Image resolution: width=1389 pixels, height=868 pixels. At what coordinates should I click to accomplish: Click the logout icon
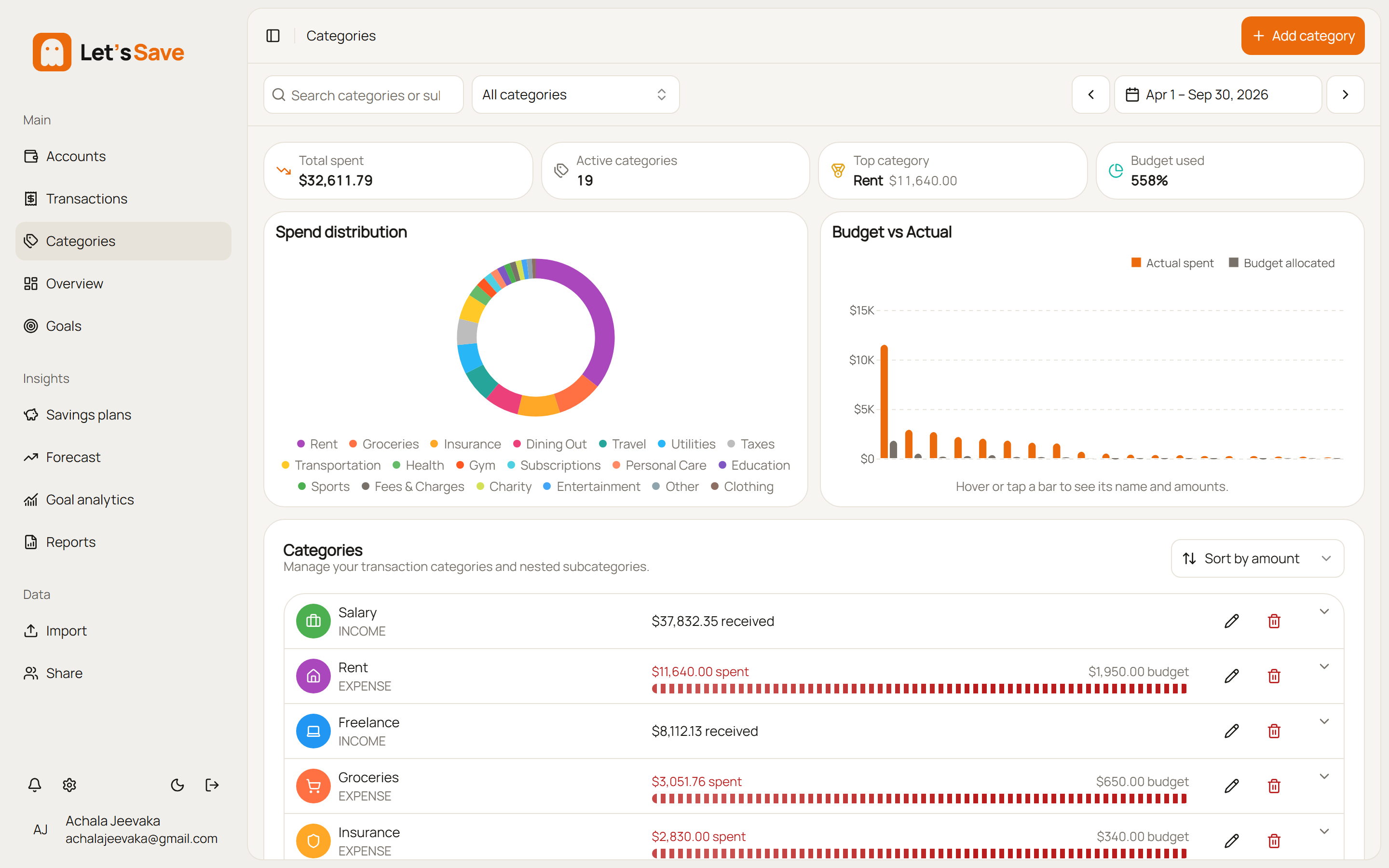(x=212, y=785)
